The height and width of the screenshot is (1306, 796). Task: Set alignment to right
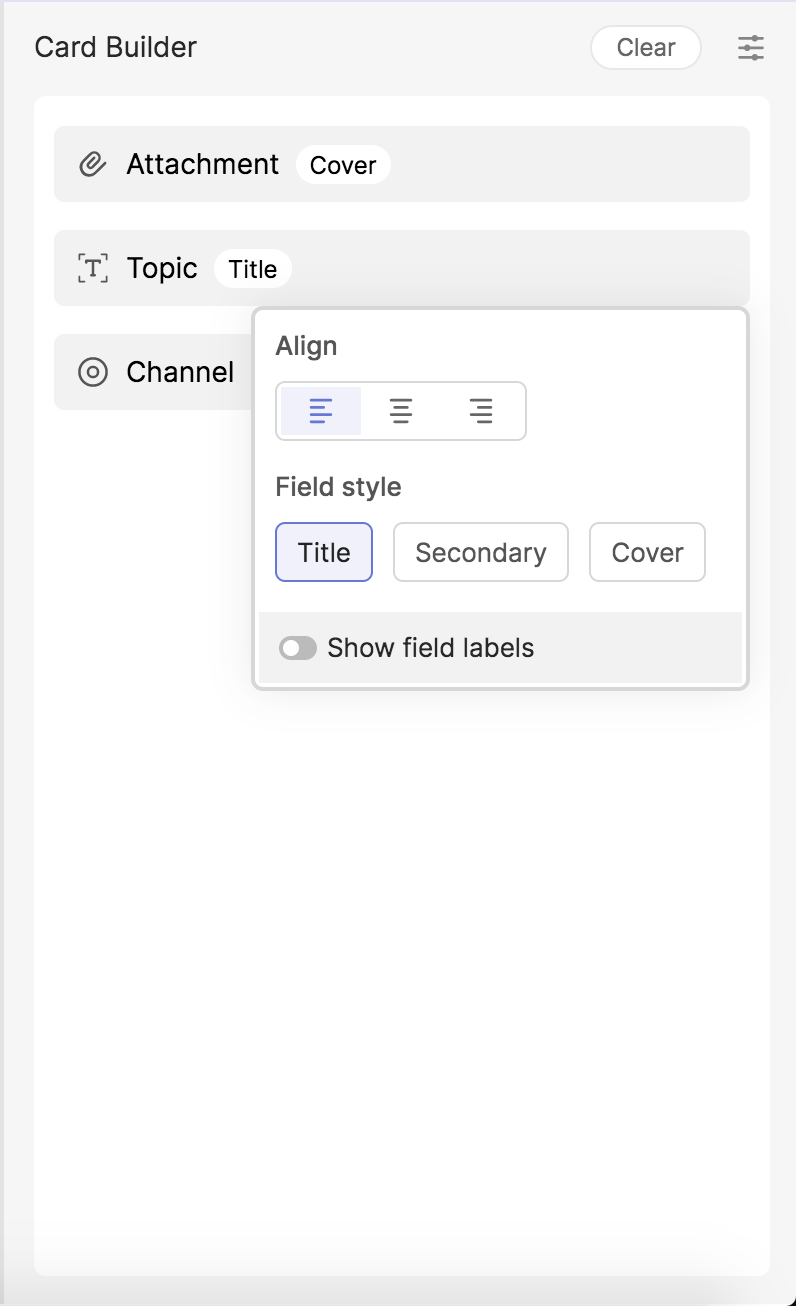pyautogui.click(x=481, y=411)
